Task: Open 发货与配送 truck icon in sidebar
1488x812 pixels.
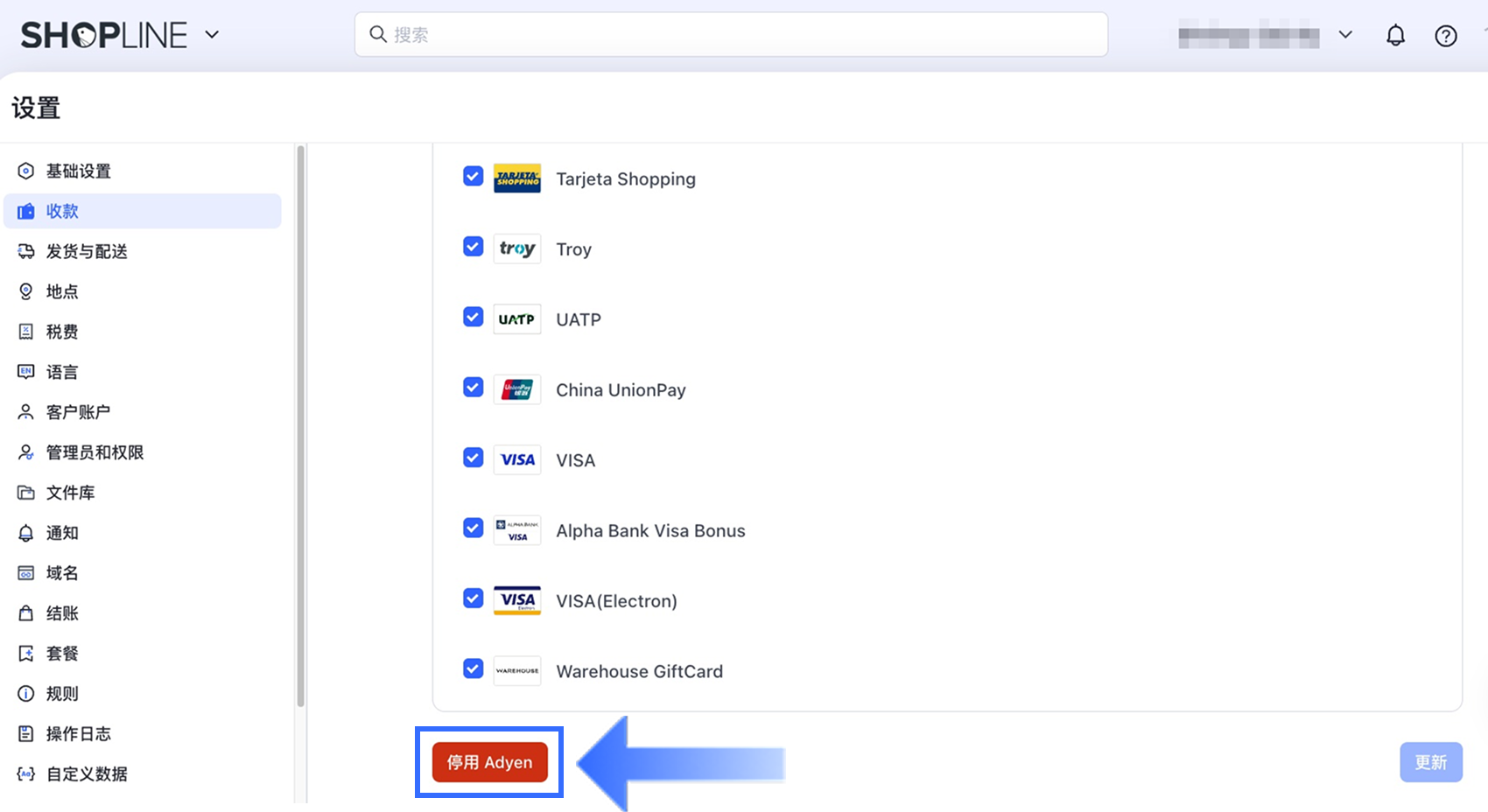Action: pyautogui.click(x=26, y=251)
